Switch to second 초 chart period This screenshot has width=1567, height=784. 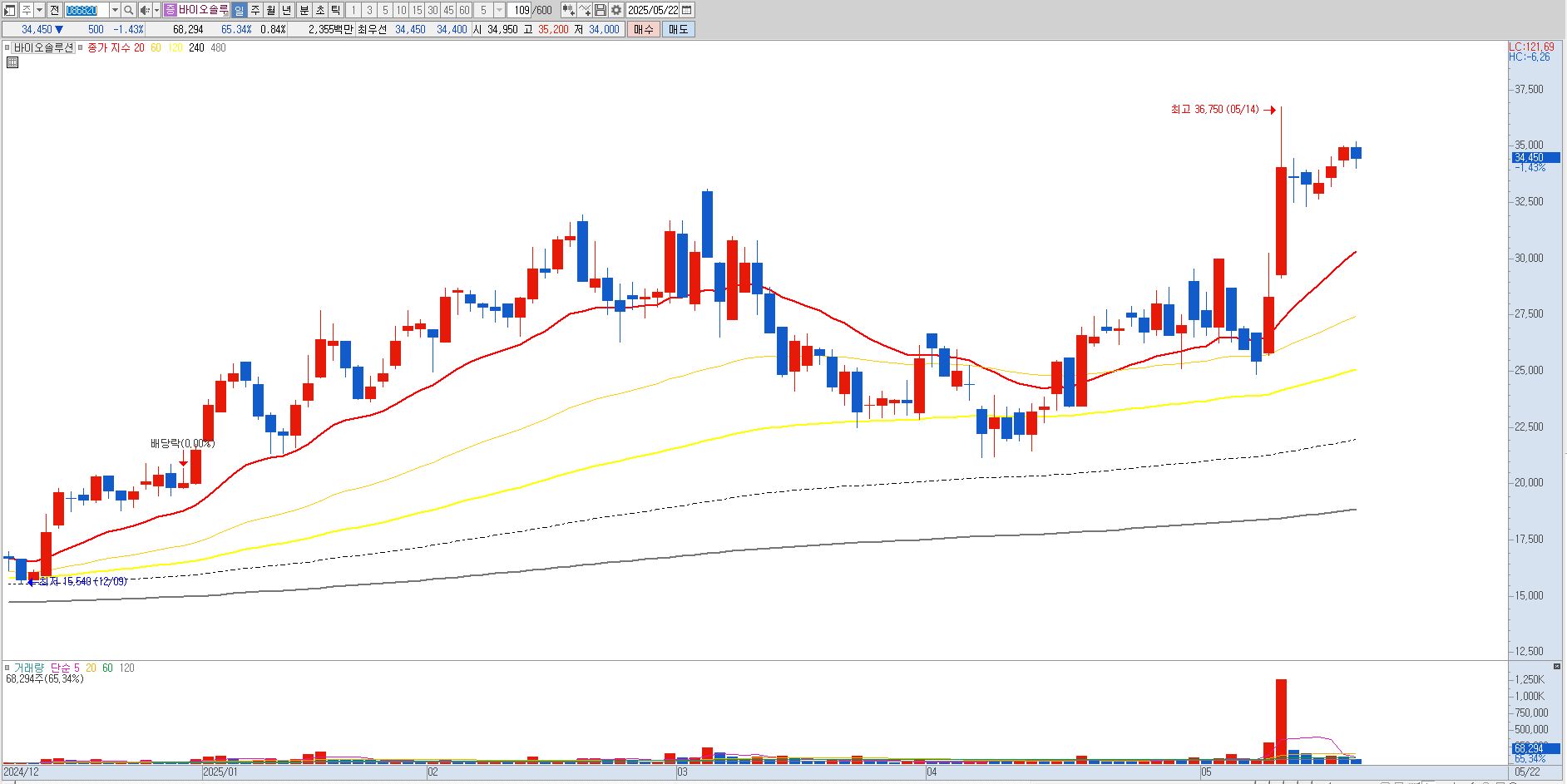tap(319, 10)
